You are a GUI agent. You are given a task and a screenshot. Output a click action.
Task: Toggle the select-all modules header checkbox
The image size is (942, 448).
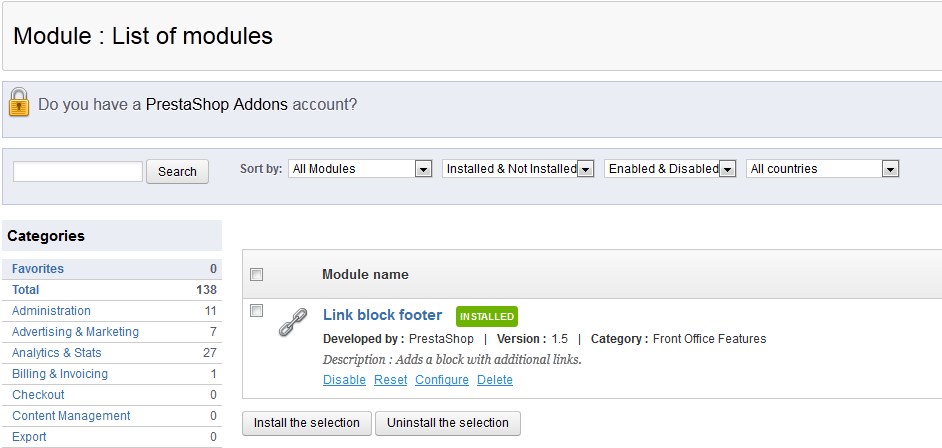257,274
